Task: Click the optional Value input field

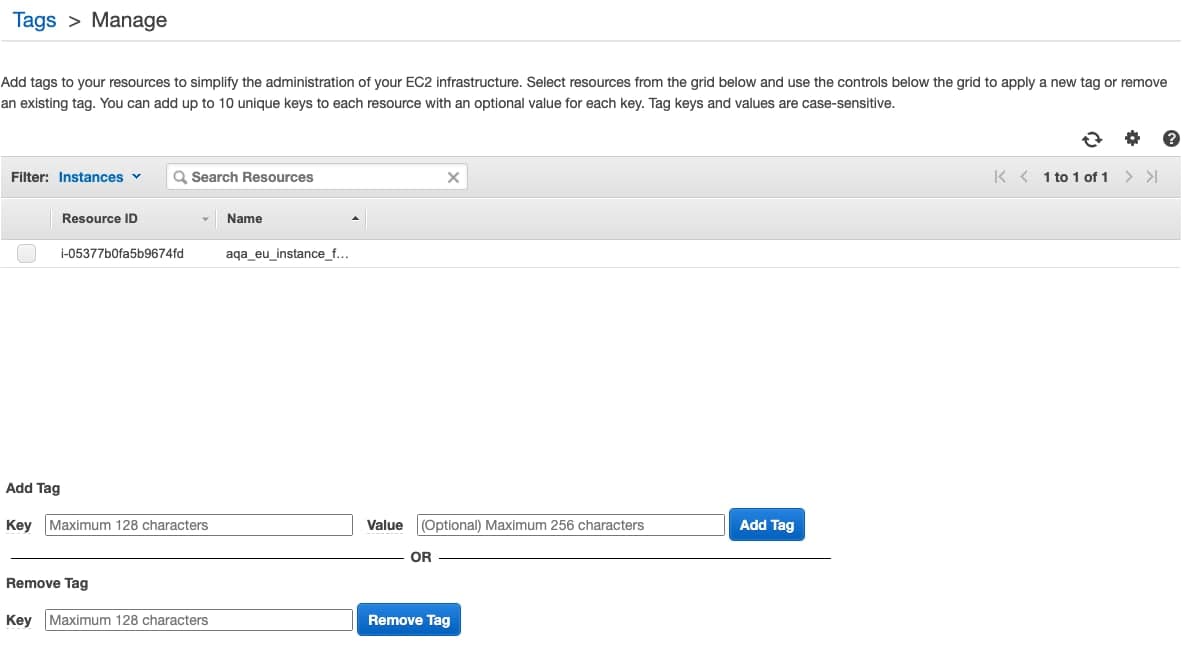Action: tap(570, 525)
